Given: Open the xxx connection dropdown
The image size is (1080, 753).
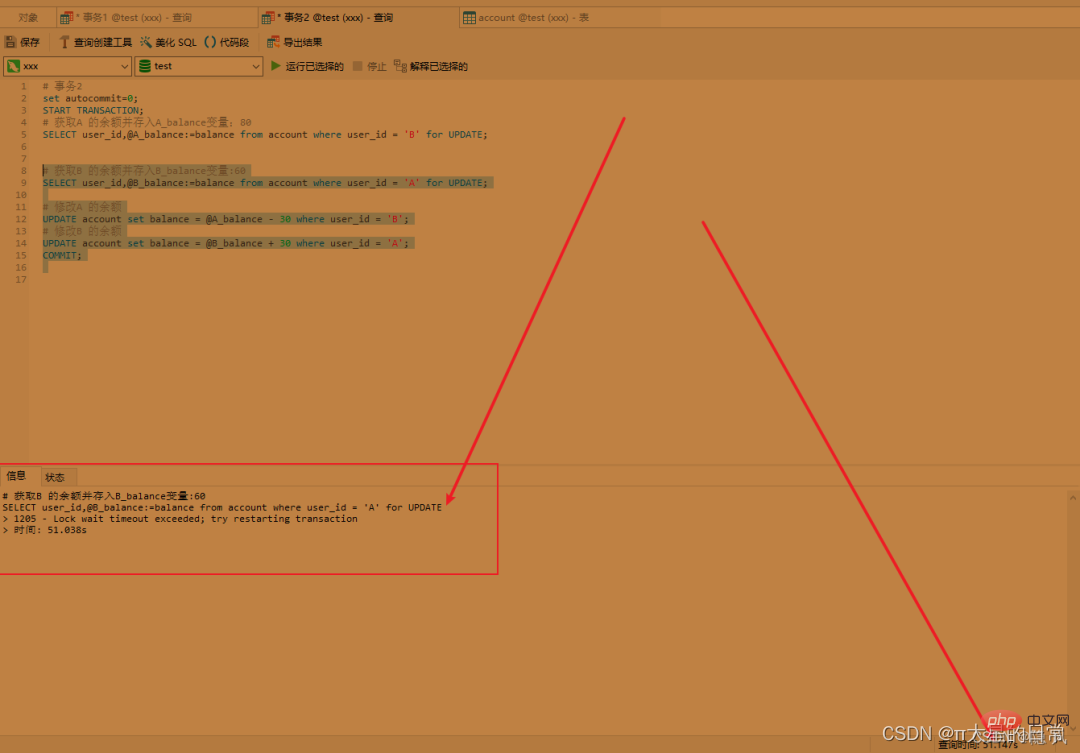Looking at the screenshot, I should (68, 66).
